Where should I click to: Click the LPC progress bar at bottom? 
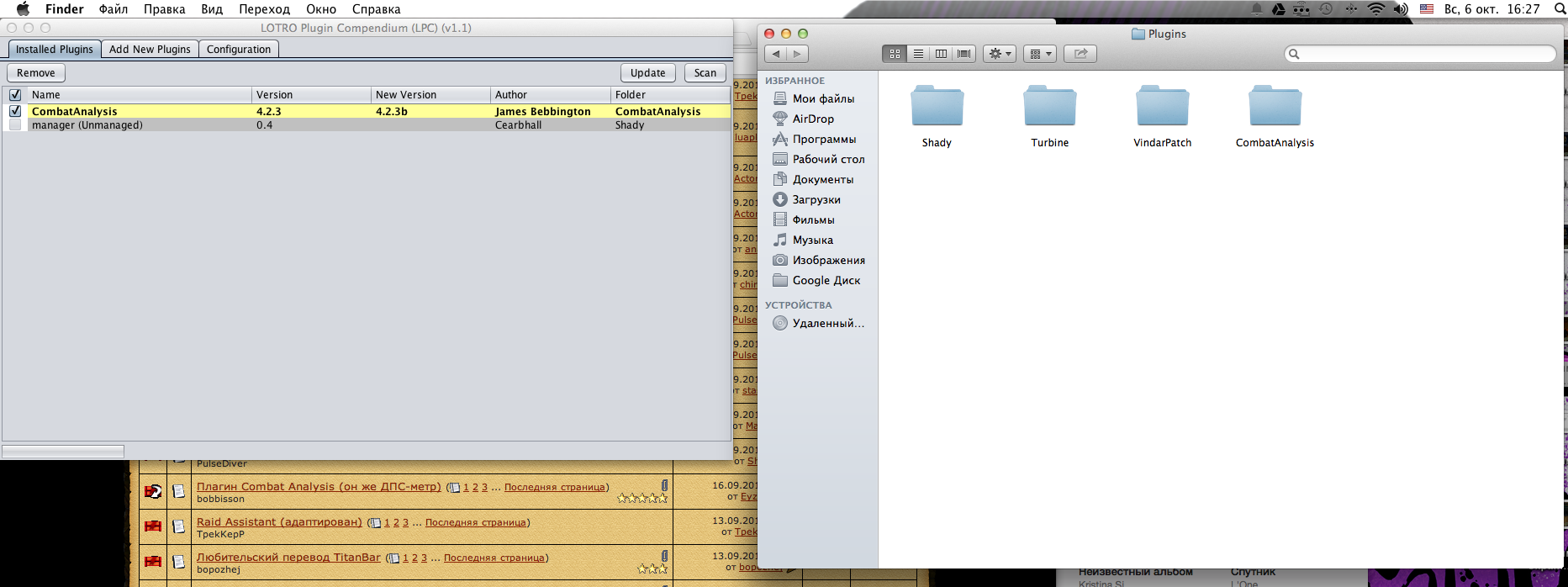tap(63, 452)
